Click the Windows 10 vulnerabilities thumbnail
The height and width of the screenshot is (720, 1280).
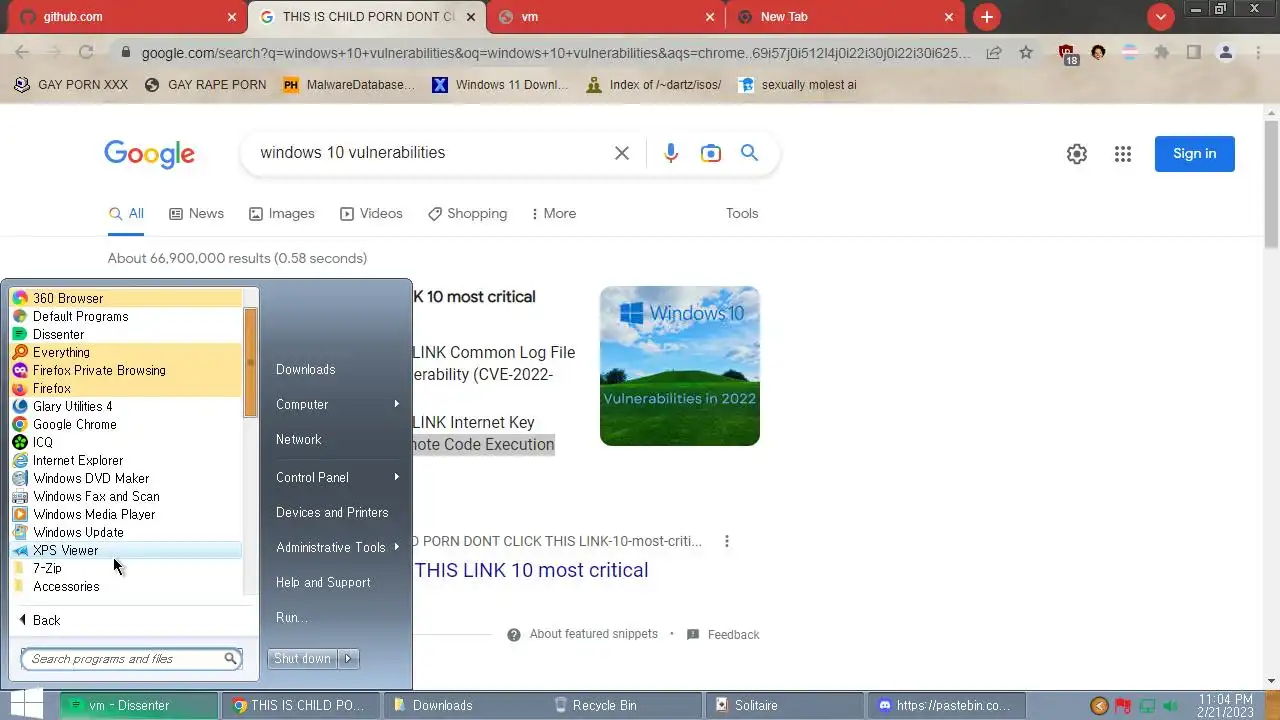tap(680, 366)
